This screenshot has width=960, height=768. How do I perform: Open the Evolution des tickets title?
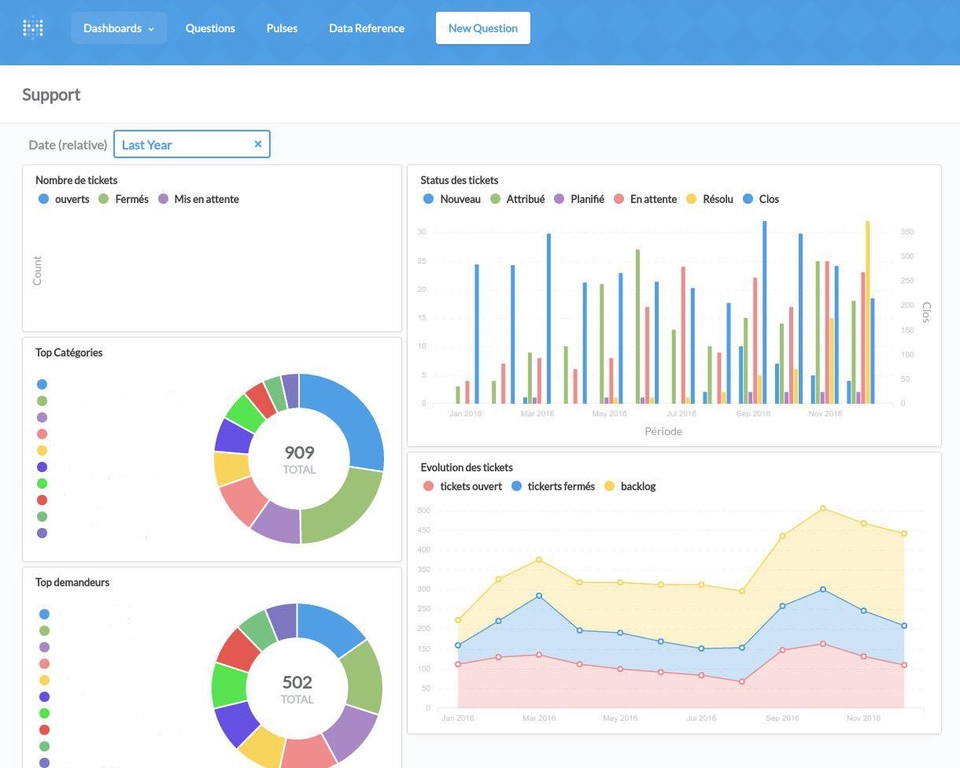pos(467,467)
